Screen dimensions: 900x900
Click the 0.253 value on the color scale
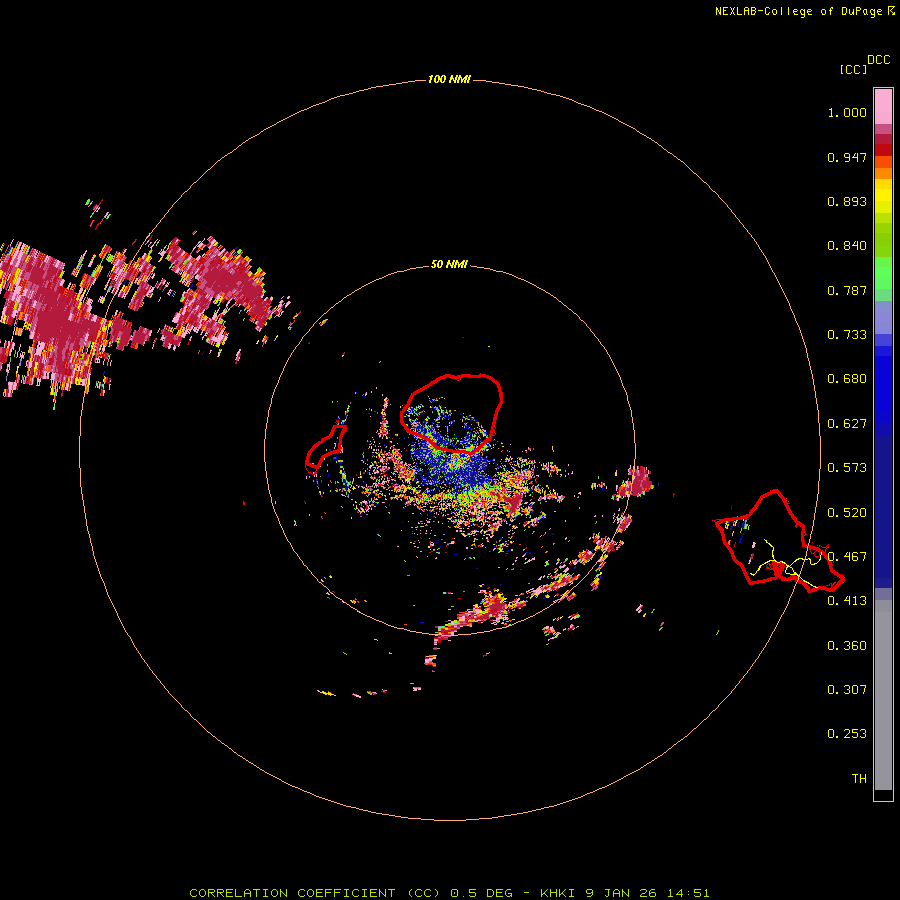(x=847, y=734)
